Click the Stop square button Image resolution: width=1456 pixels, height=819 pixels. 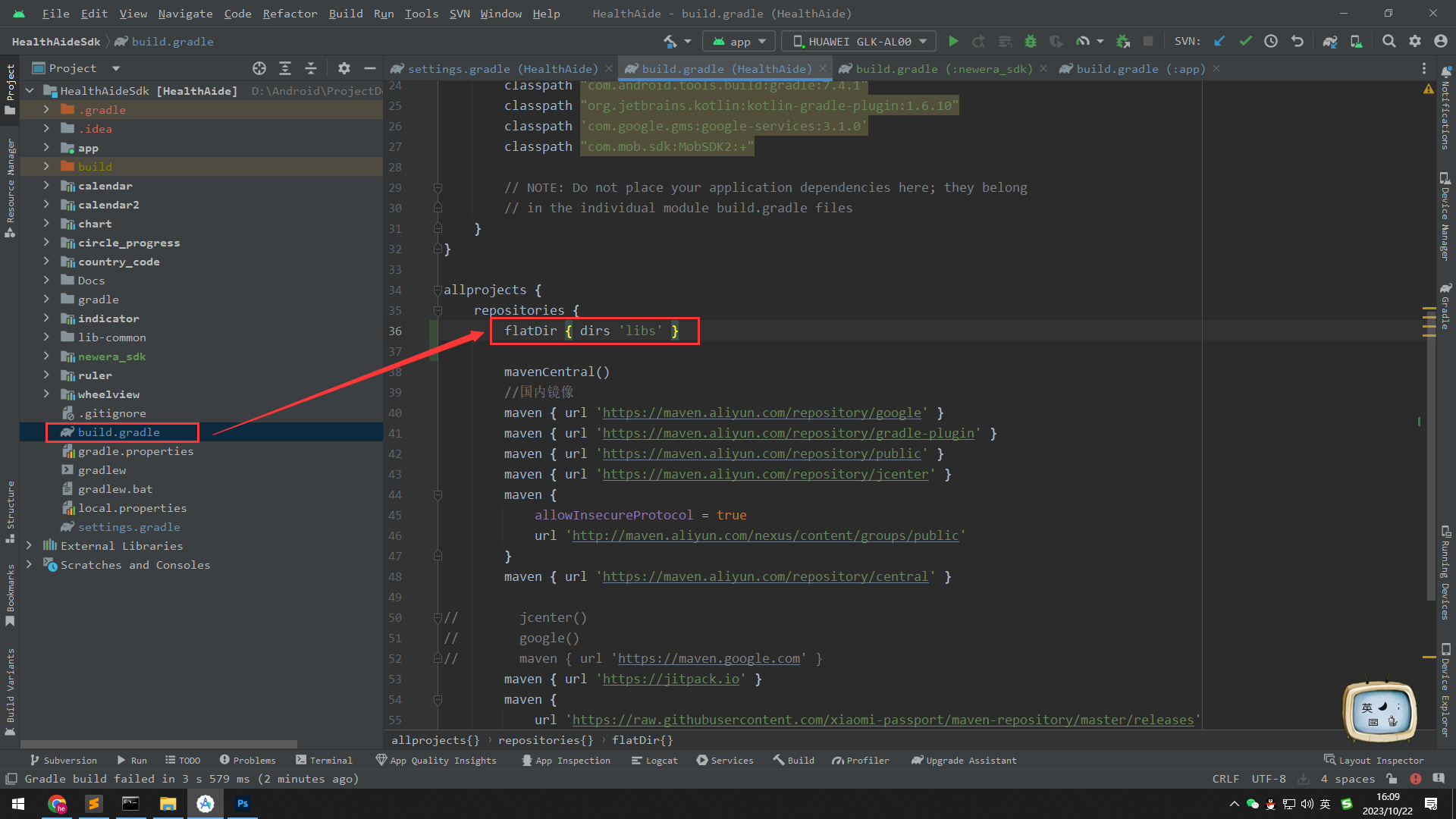1148,42
